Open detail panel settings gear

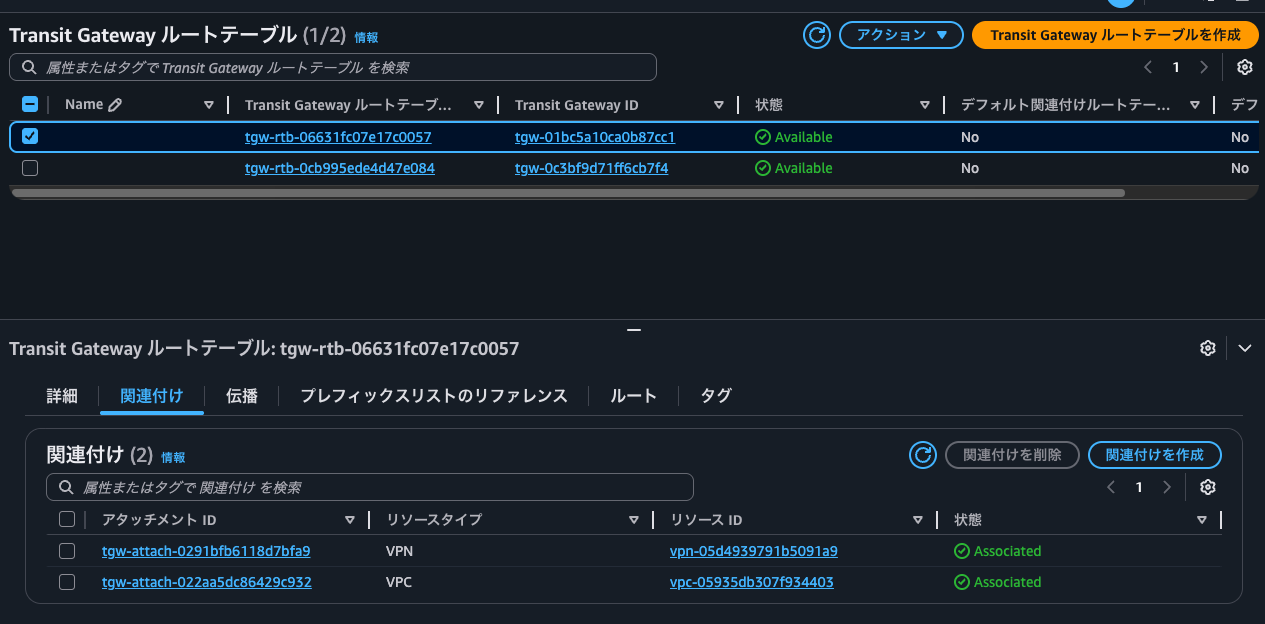[1208, 348]
